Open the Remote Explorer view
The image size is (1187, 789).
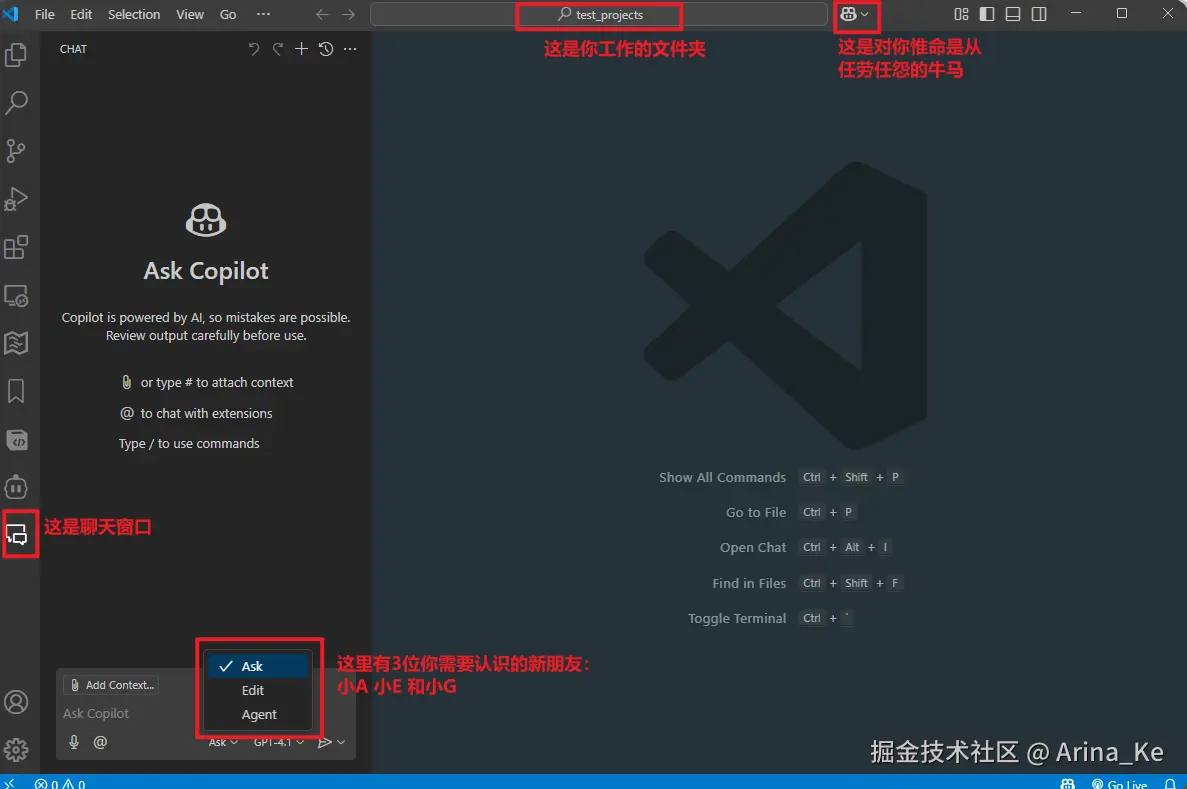click(16, 295)
